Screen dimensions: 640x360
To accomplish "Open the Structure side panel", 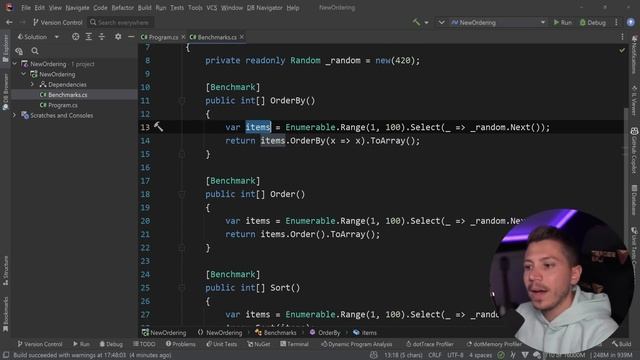I will click(x=5, y=271).
